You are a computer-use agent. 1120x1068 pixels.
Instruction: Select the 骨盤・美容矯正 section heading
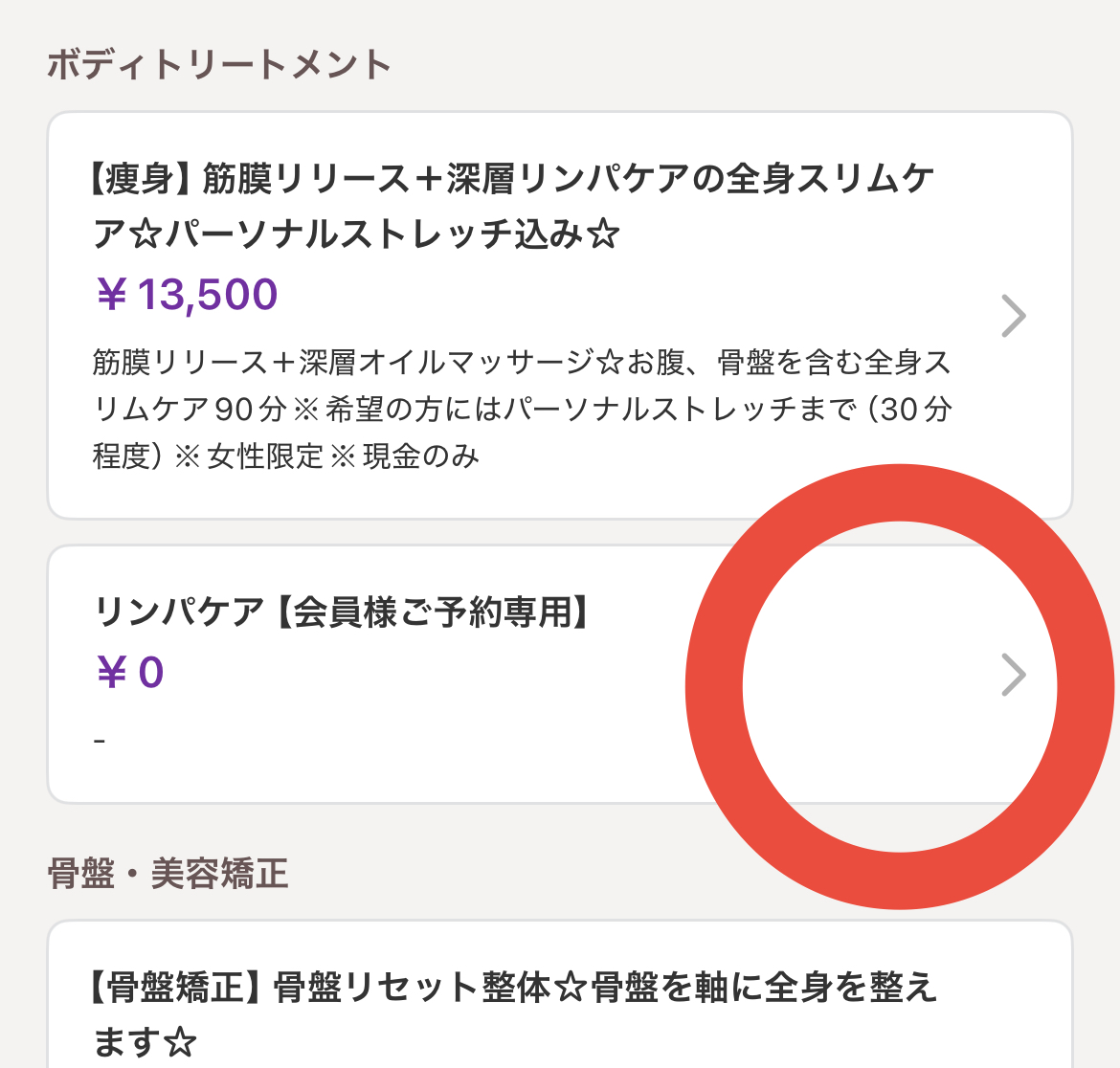[168, 874]
